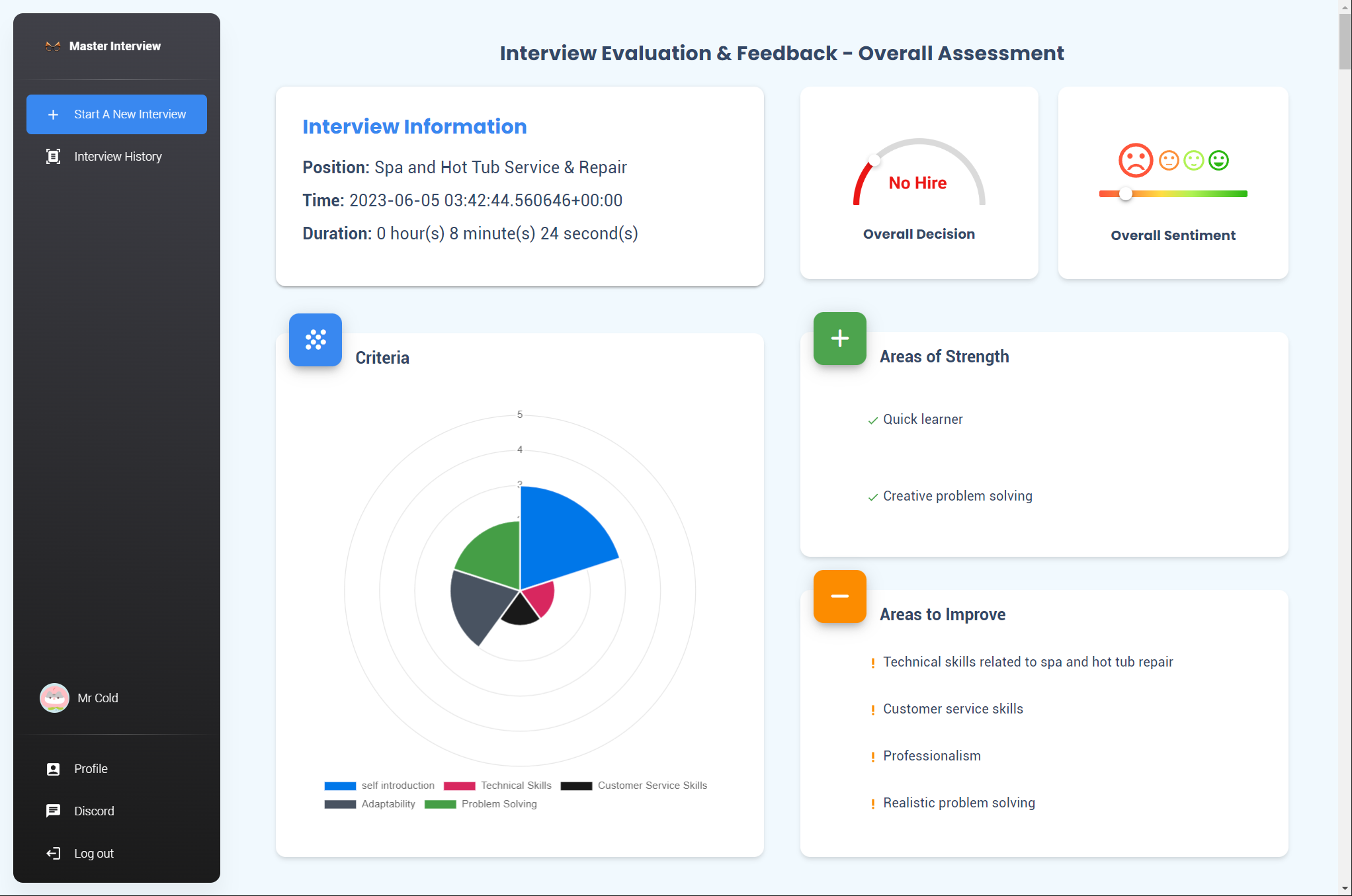Select the red frowning face sentiment emoji

coord(1135,160)
